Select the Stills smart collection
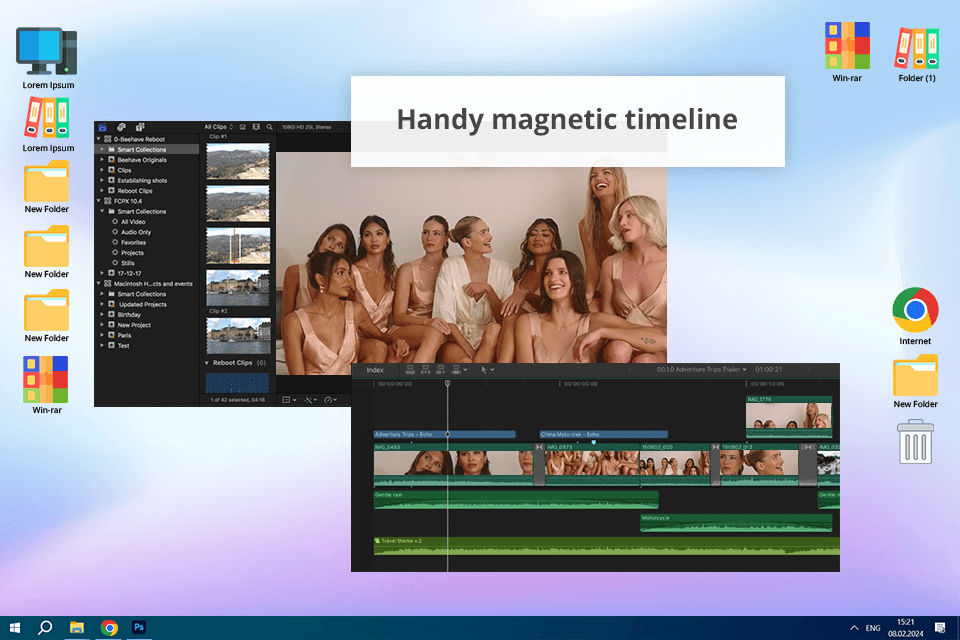 (x=123, y=263)
